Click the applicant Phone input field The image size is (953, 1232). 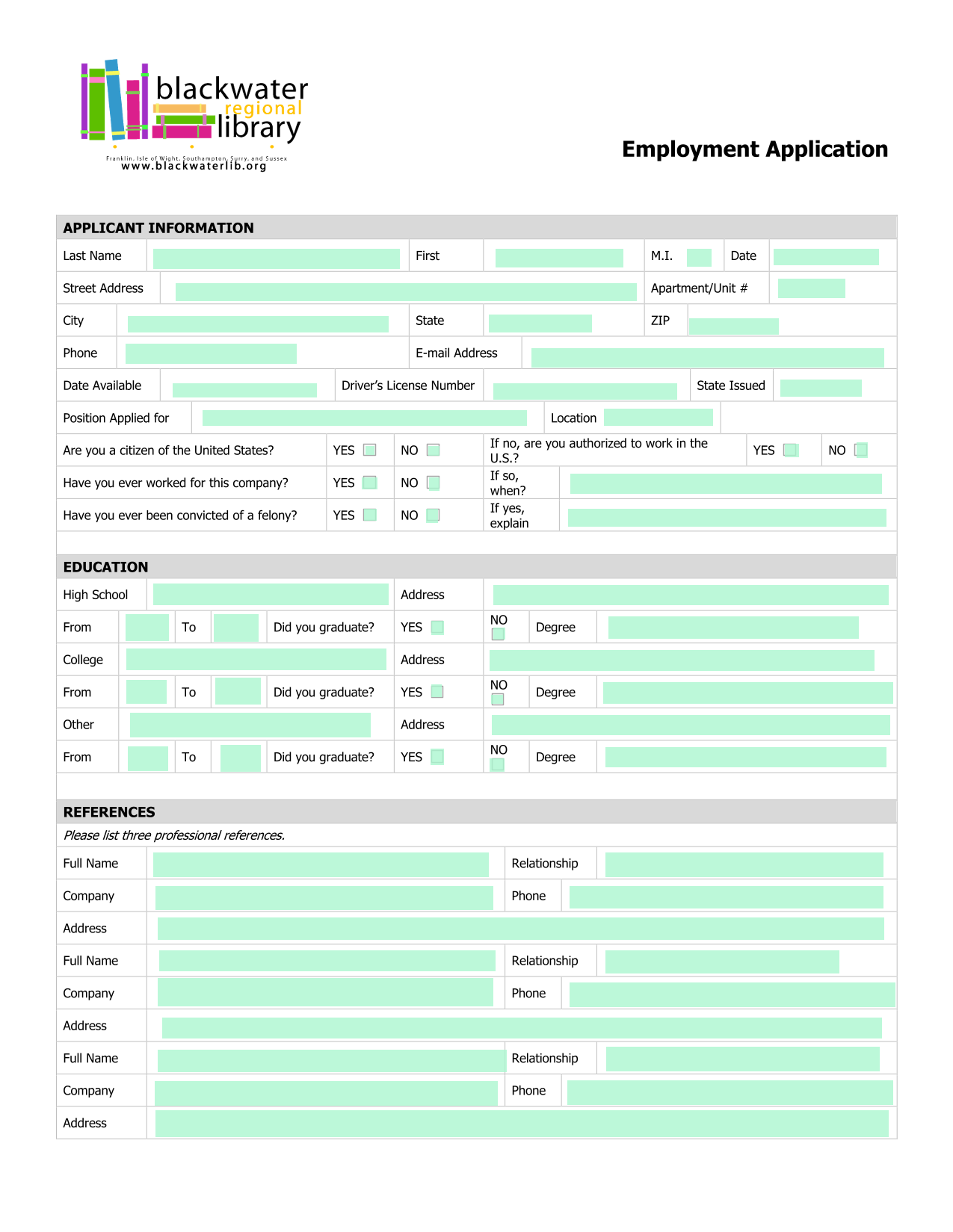[211, 353]
